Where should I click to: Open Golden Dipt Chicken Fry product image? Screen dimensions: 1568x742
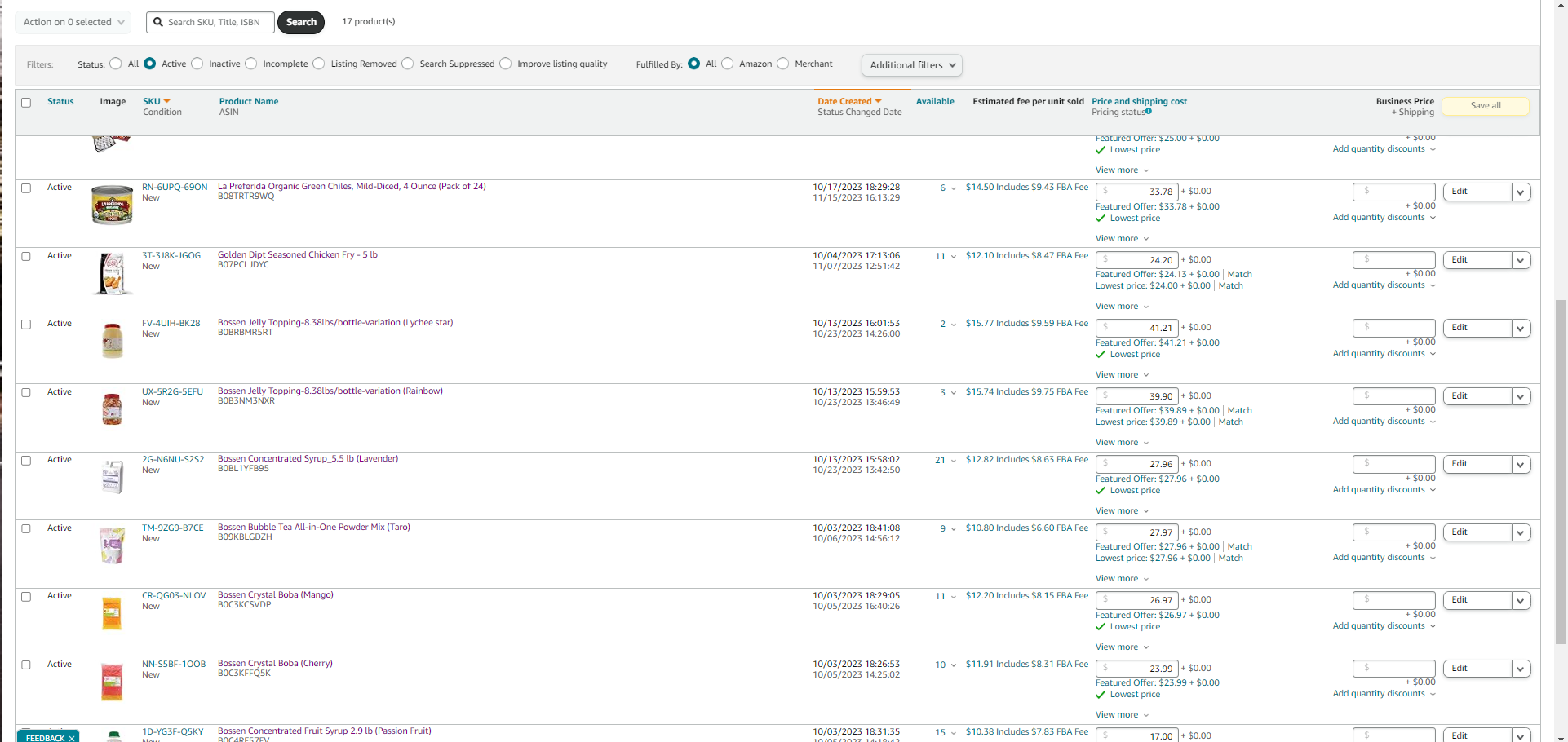click(x=113, y=273)
